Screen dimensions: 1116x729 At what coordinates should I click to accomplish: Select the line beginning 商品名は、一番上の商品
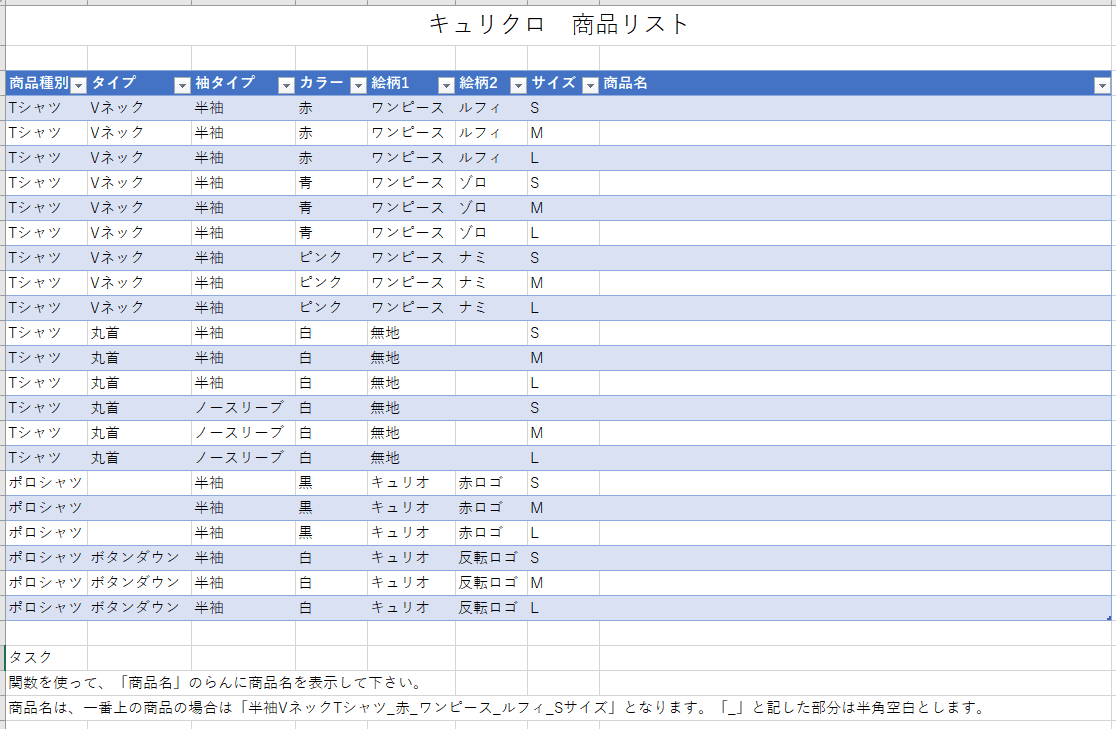pyautogui.click(x=497, y=708)
